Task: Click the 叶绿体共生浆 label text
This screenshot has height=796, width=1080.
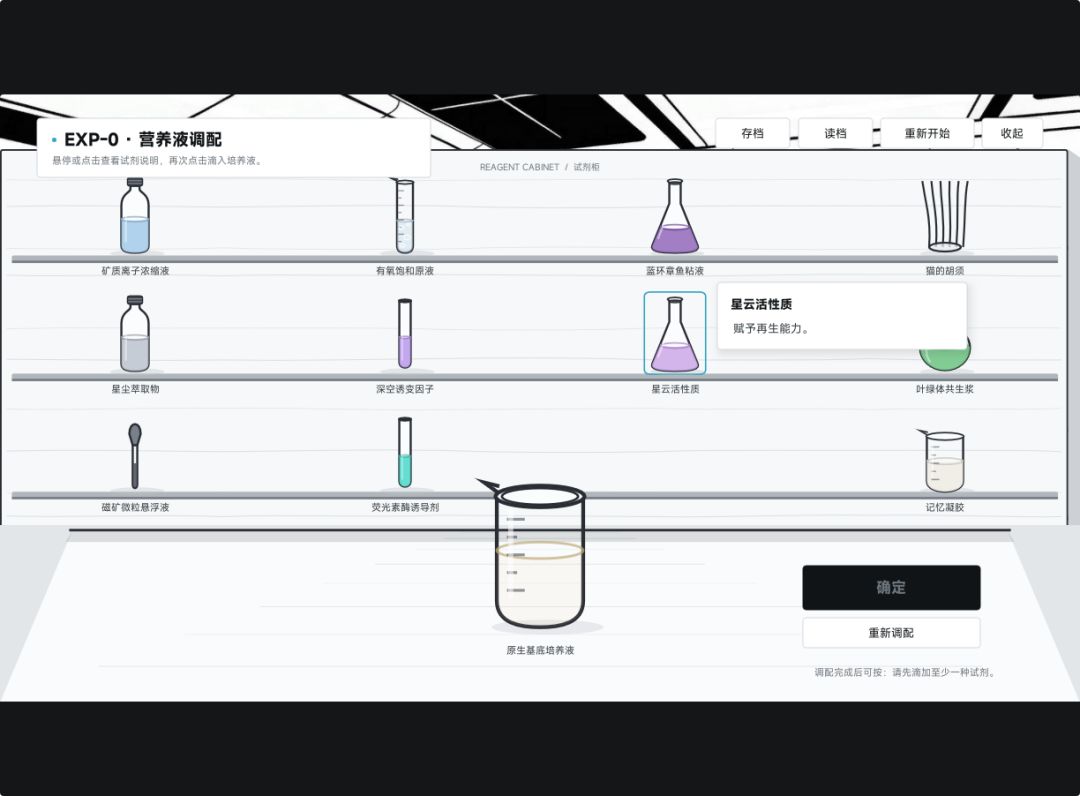Action: click(x=944, y=389)
